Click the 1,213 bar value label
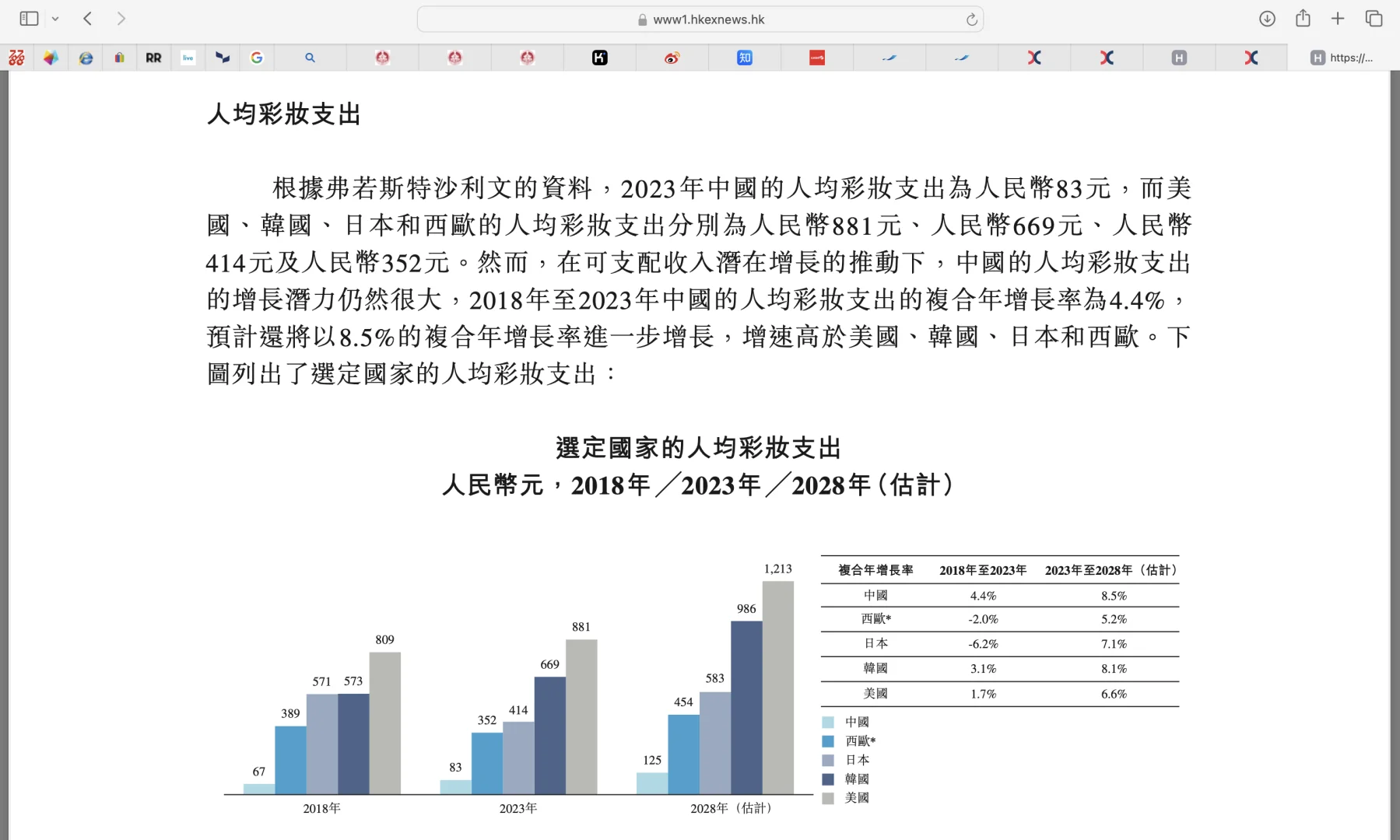Viewport: 1400px width, 840px height. [777, 569]
